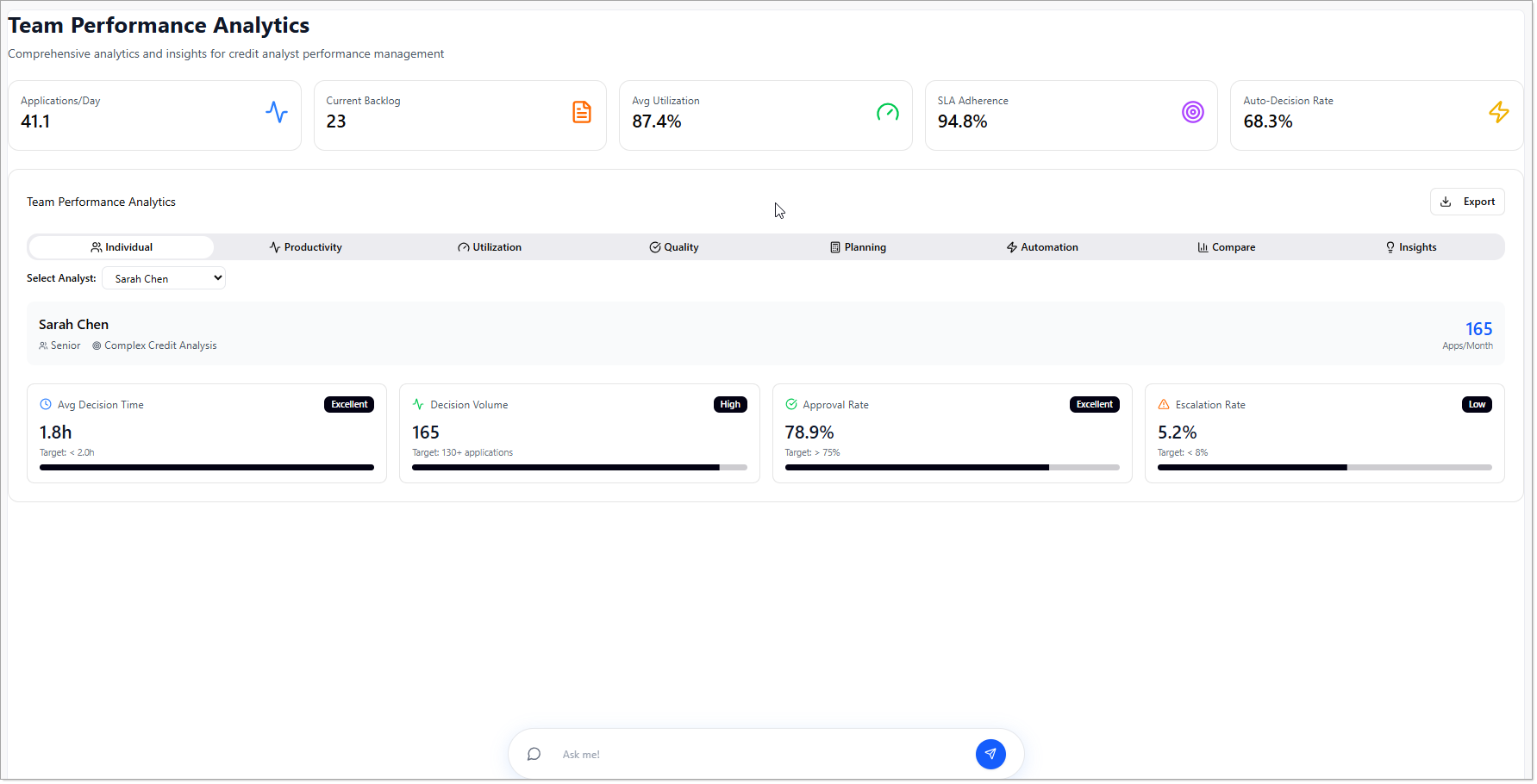Click the Avg Utilization gauge icon

pos(887,112)
